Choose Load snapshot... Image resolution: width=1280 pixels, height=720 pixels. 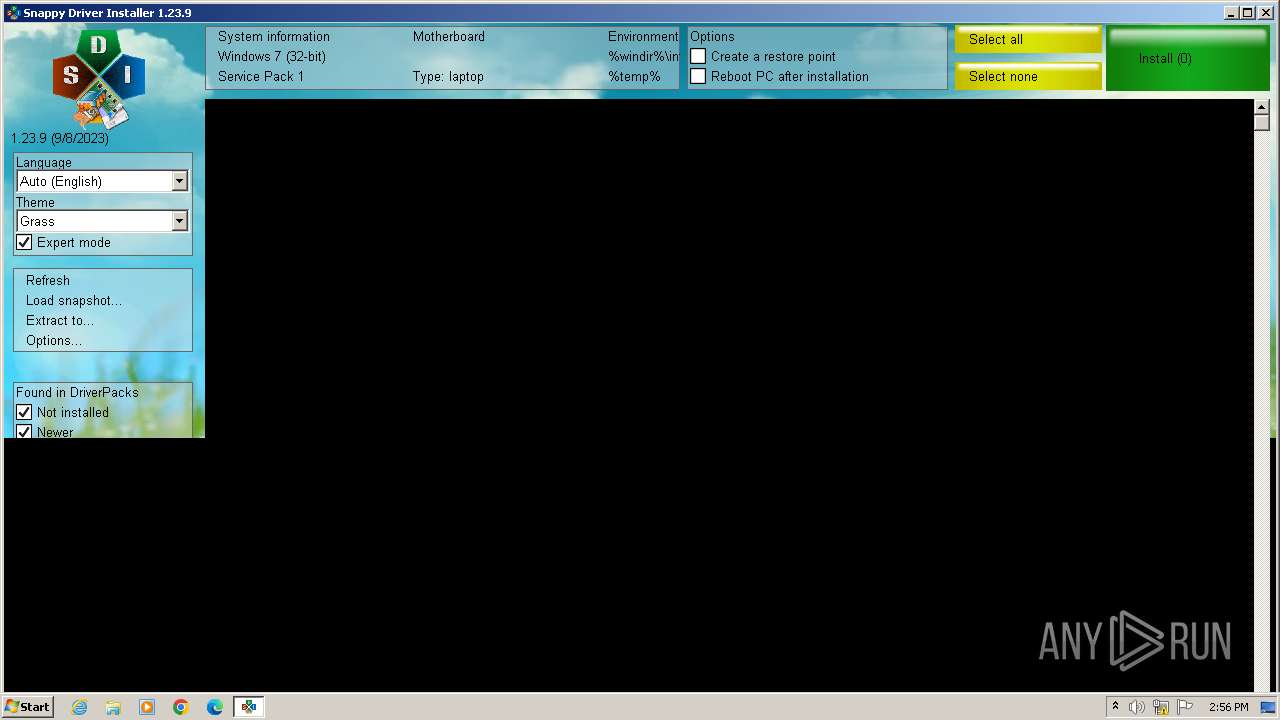point(74,300)
